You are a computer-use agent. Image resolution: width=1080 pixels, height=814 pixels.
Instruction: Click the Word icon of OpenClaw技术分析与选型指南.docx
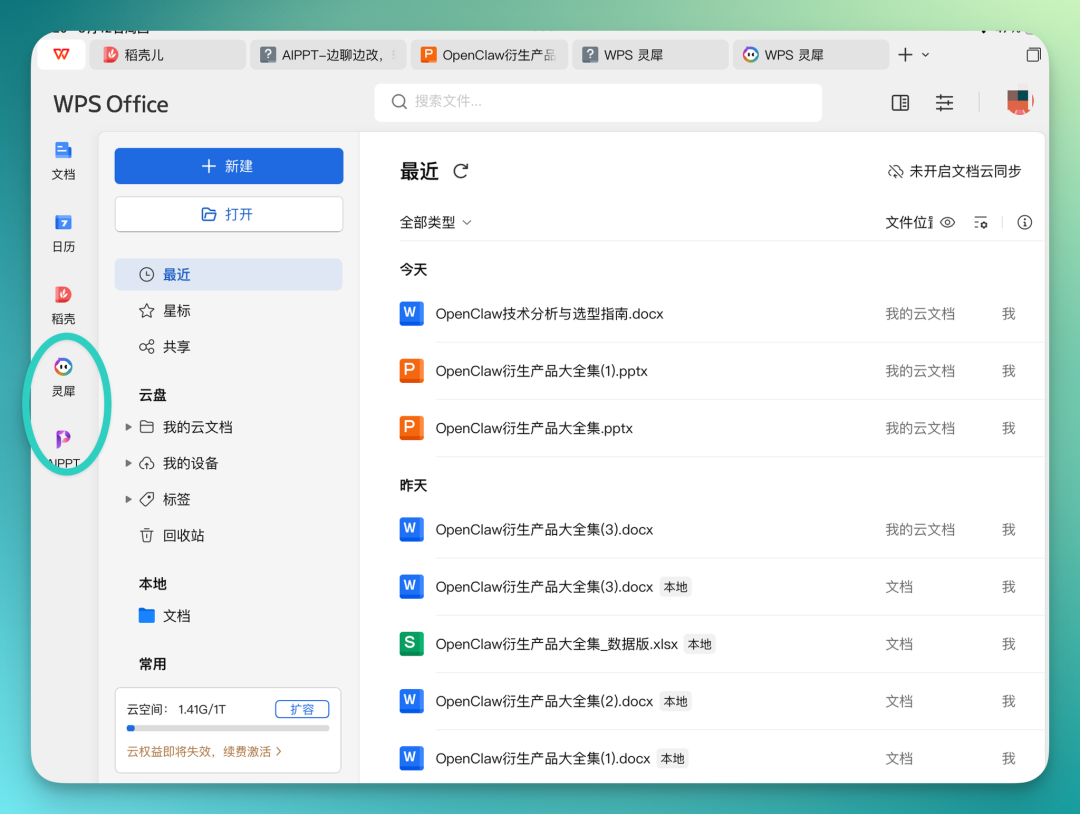[411, 313]
